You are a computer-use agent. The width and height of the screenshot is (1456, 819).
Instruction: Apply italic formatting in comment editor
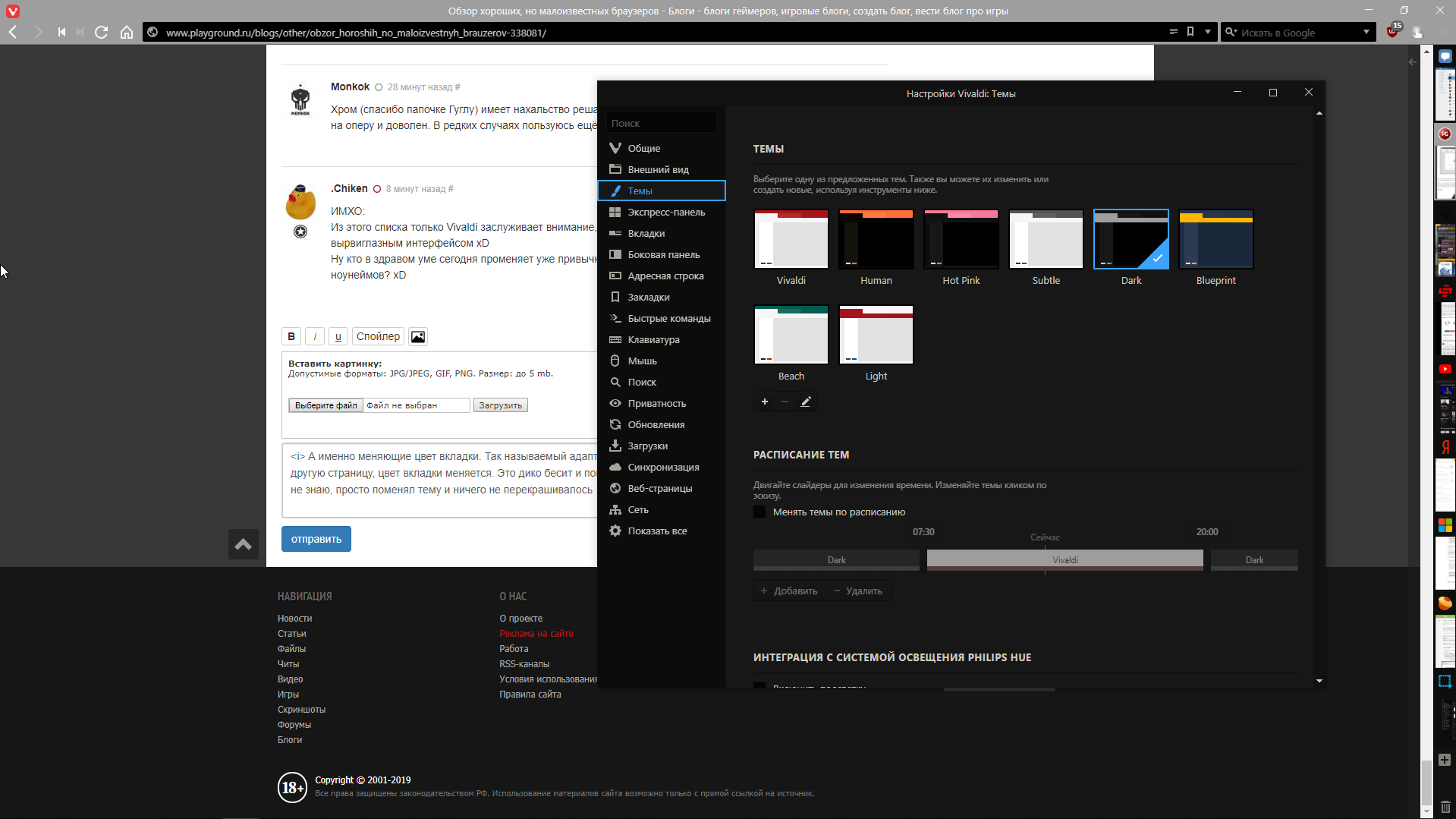point(315,336)
